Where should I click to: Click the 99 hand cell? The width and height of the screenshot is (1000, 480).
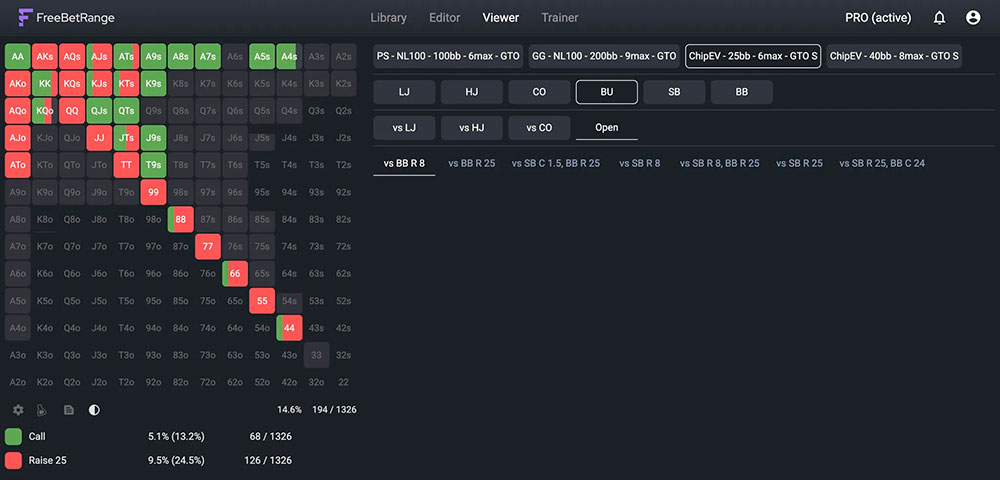click(x=154, y=192)
